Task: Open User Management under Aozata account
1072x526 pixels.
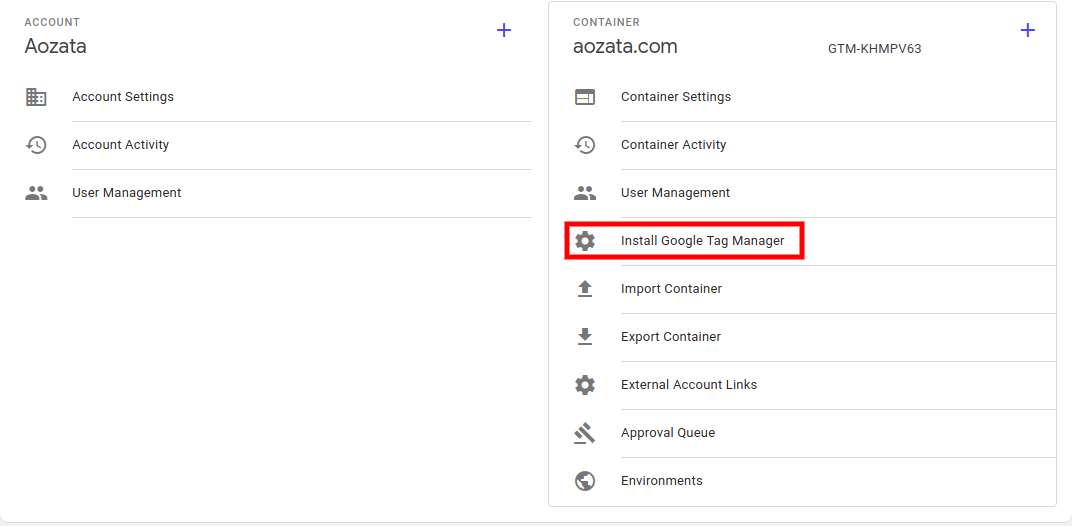Action: (126, 193)
